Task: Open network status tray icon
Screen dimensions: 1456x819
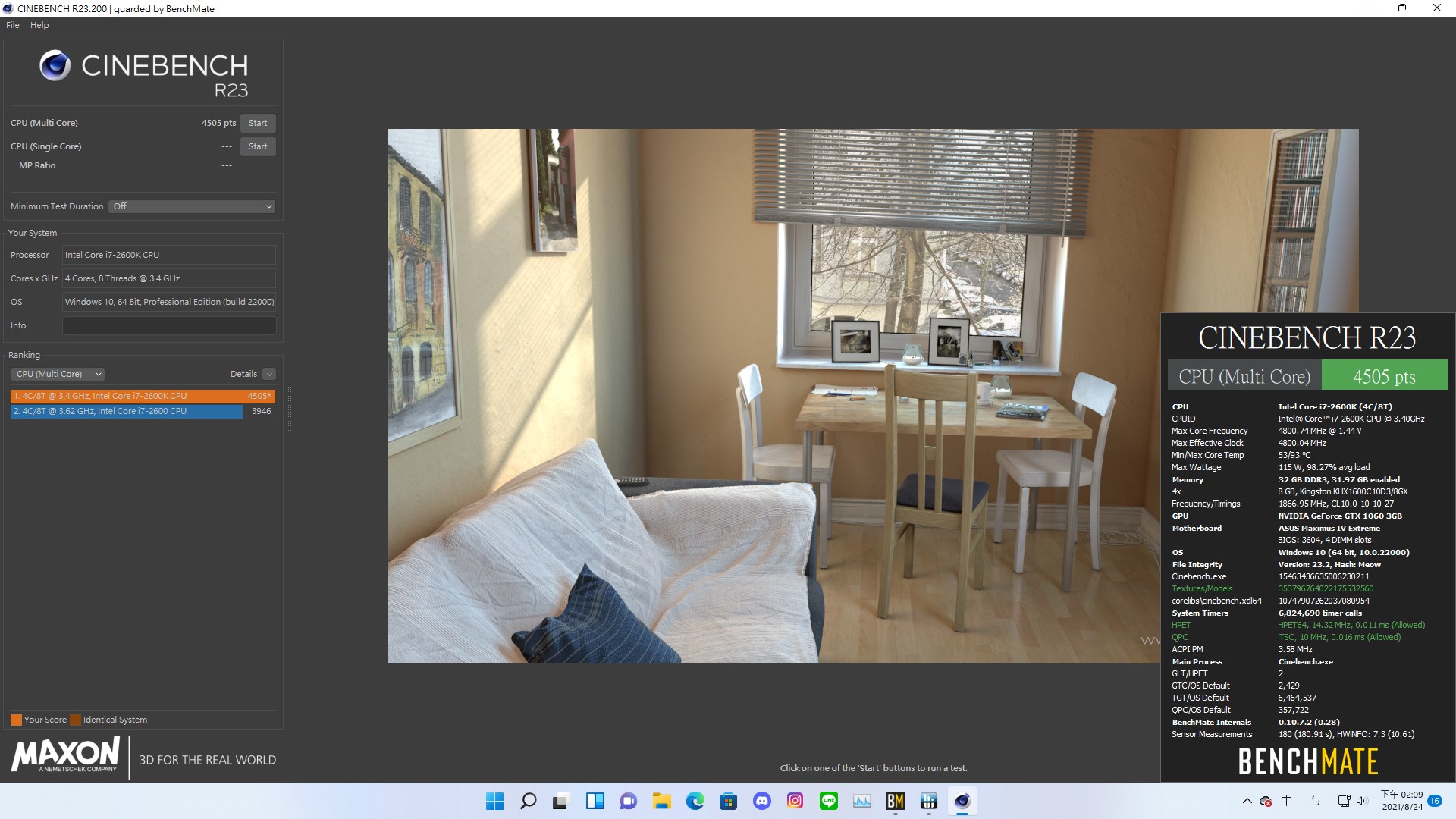Action: tap(1344, 801)
